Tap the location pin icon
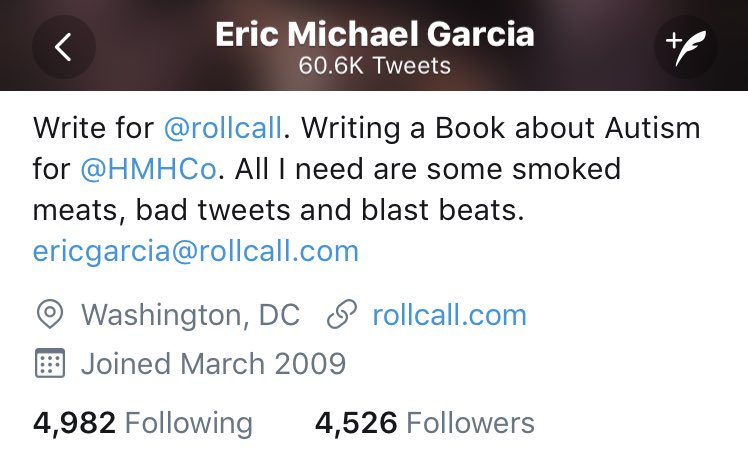 click(50, 314)
